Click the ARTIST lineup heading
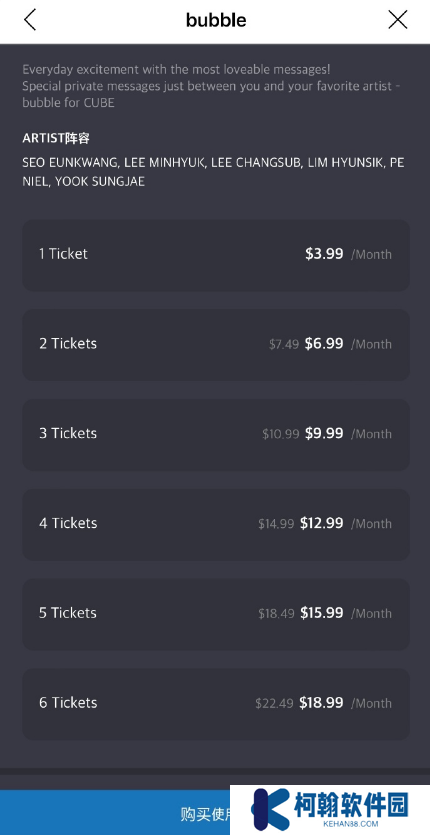This screenshot has width=430, height=835. tap(56, 138)
